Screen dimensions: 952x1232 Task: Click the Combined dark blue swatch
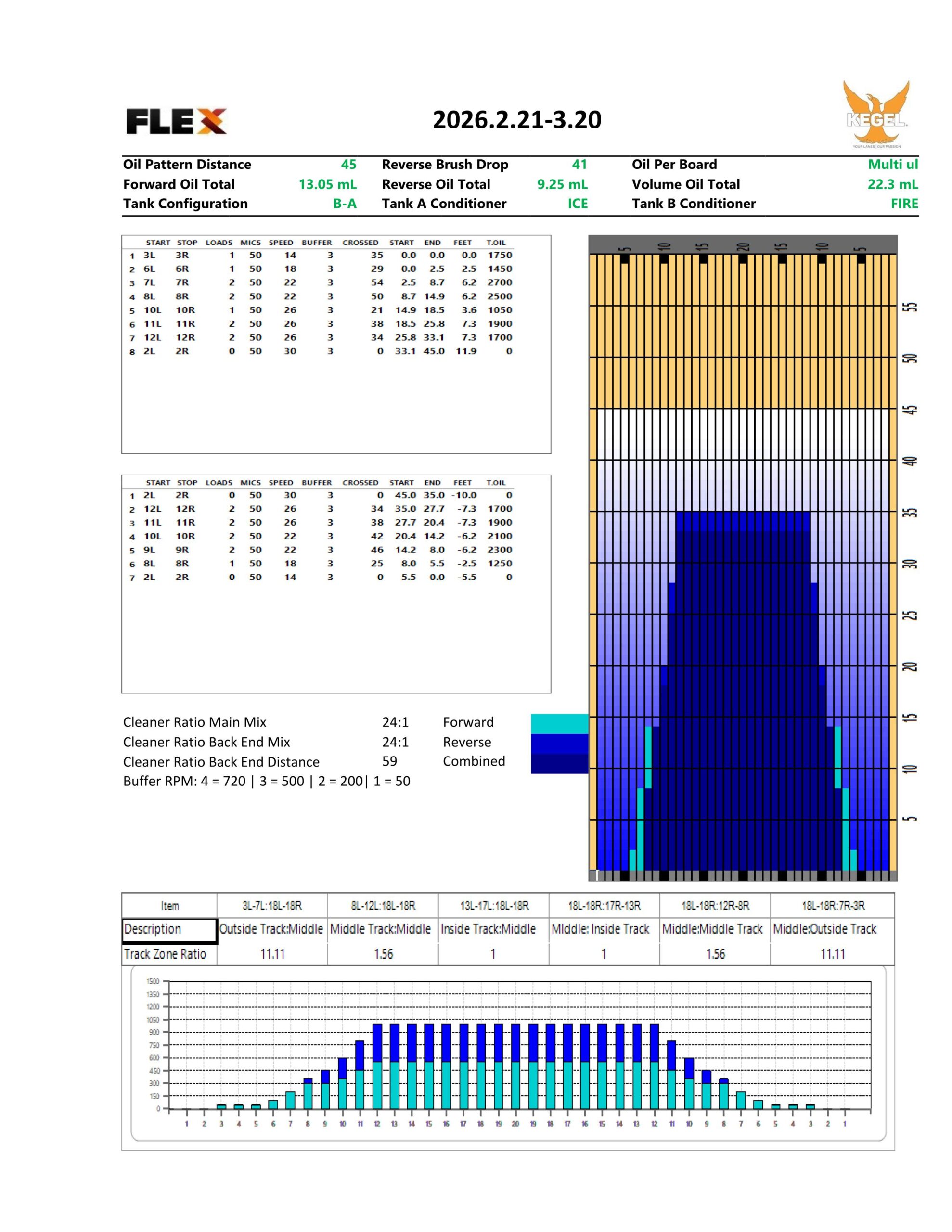point(559,763)
